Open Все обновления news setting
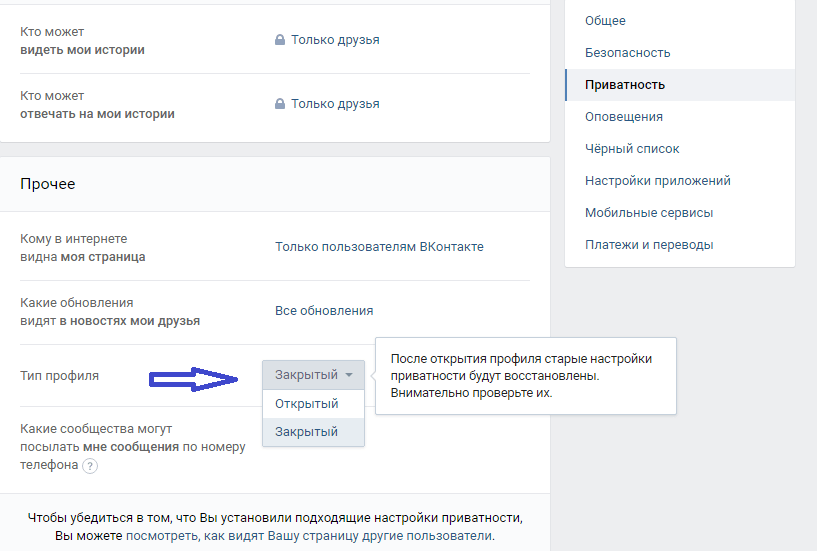The height and width of the screenshot is (551, 817). (324, 311)
